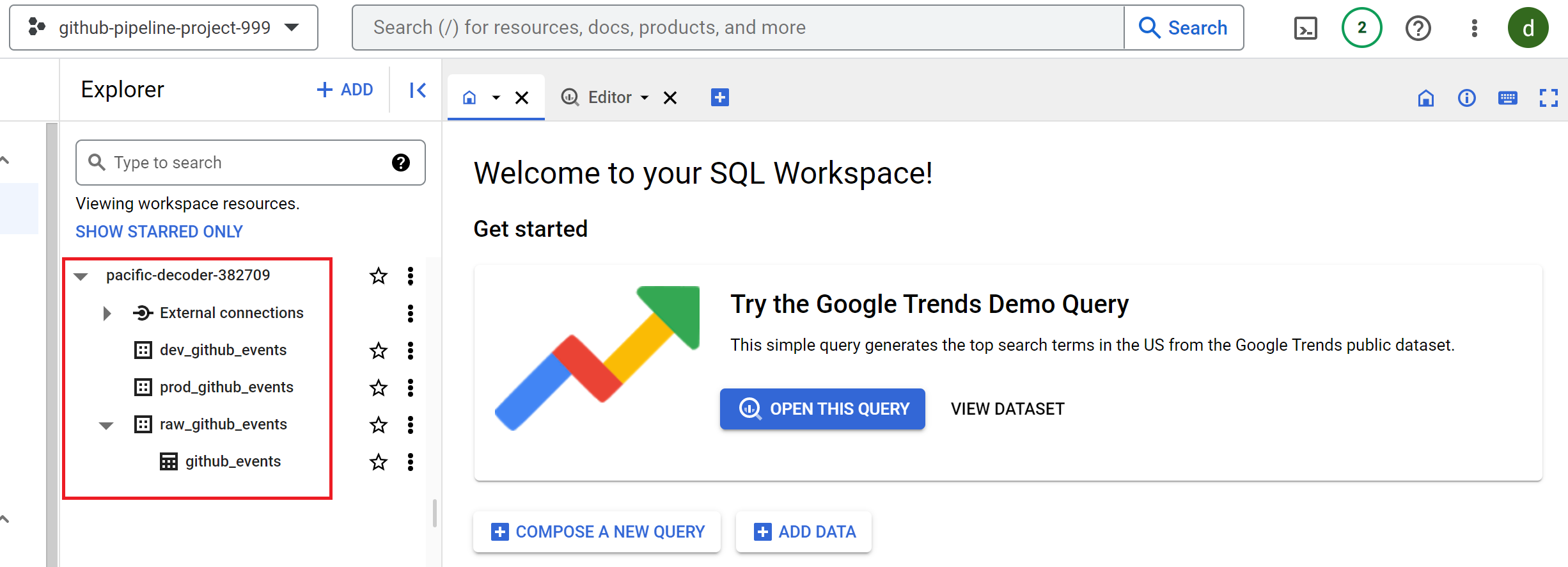The height and width of the screenshot is (567, 1568).
Task: Click COMPOSE A NEW QUERY button
Action: coord(597,532)
